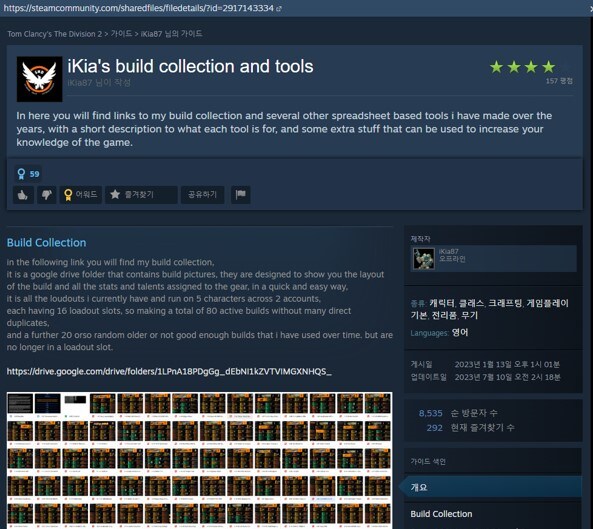Open the external link icon beside URL

click(x=279, y=8)
